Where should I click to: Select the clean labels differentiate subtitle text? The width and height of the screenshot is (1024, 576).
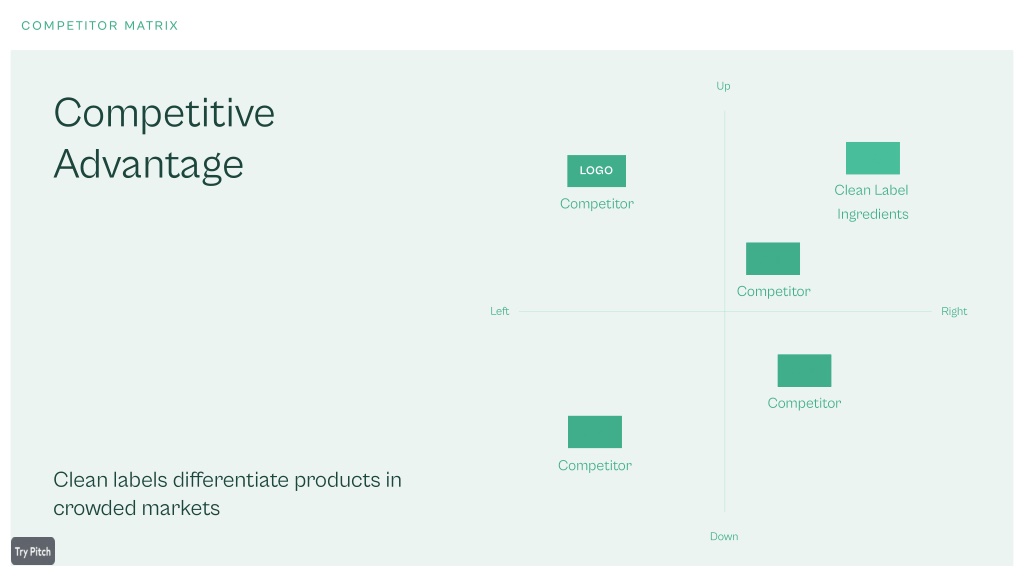pos(227,494)
